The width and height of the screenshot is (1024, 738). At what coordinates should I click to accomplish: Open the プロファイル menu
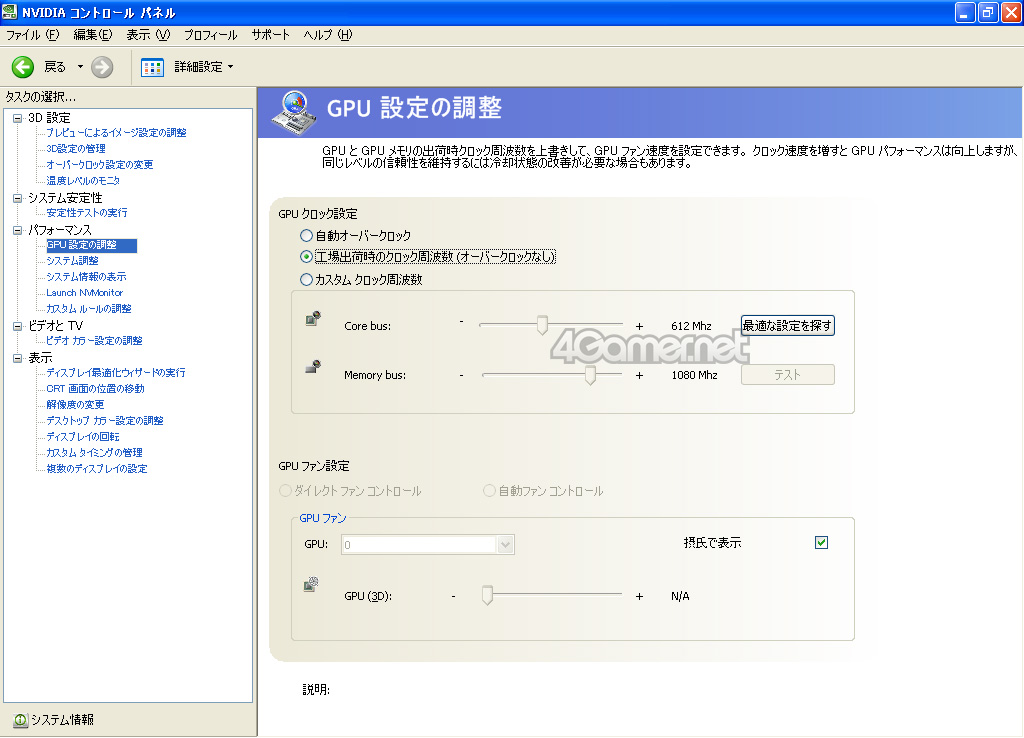[x=210, y=35]
